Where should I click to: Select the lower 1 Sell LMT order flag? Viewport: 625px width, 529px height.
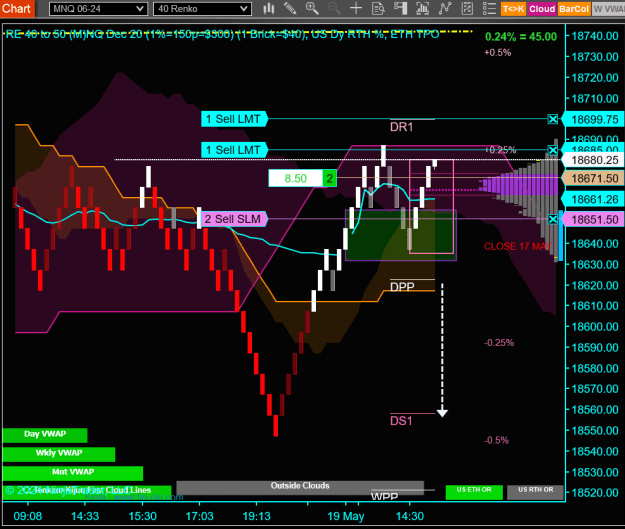tap(234, 150)
